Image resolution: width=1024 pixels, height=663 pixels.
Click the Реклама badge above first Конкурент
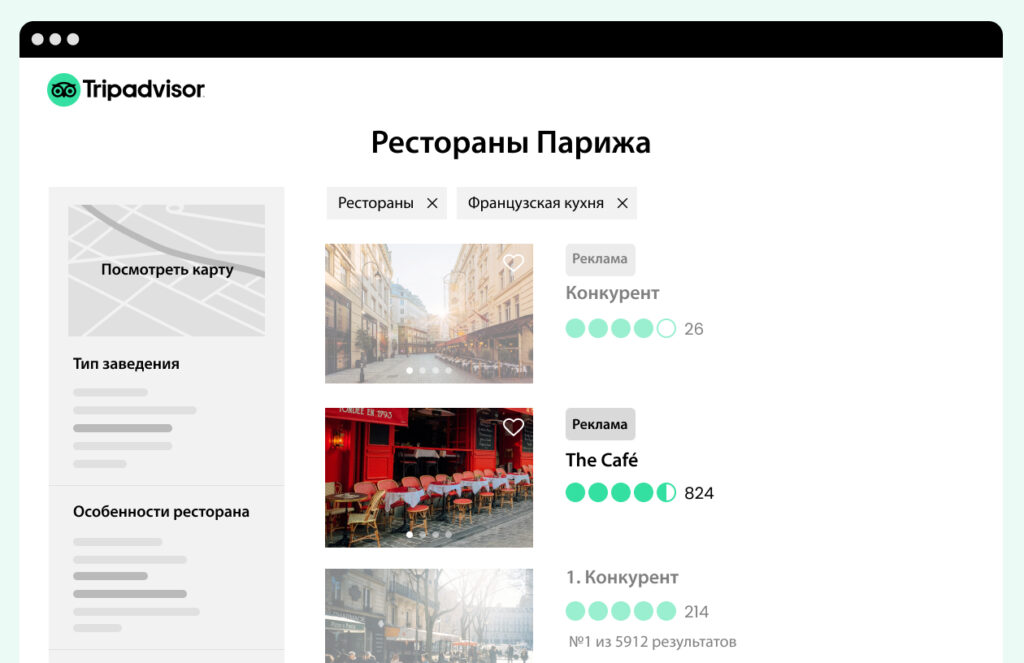[x=600, y=259]
